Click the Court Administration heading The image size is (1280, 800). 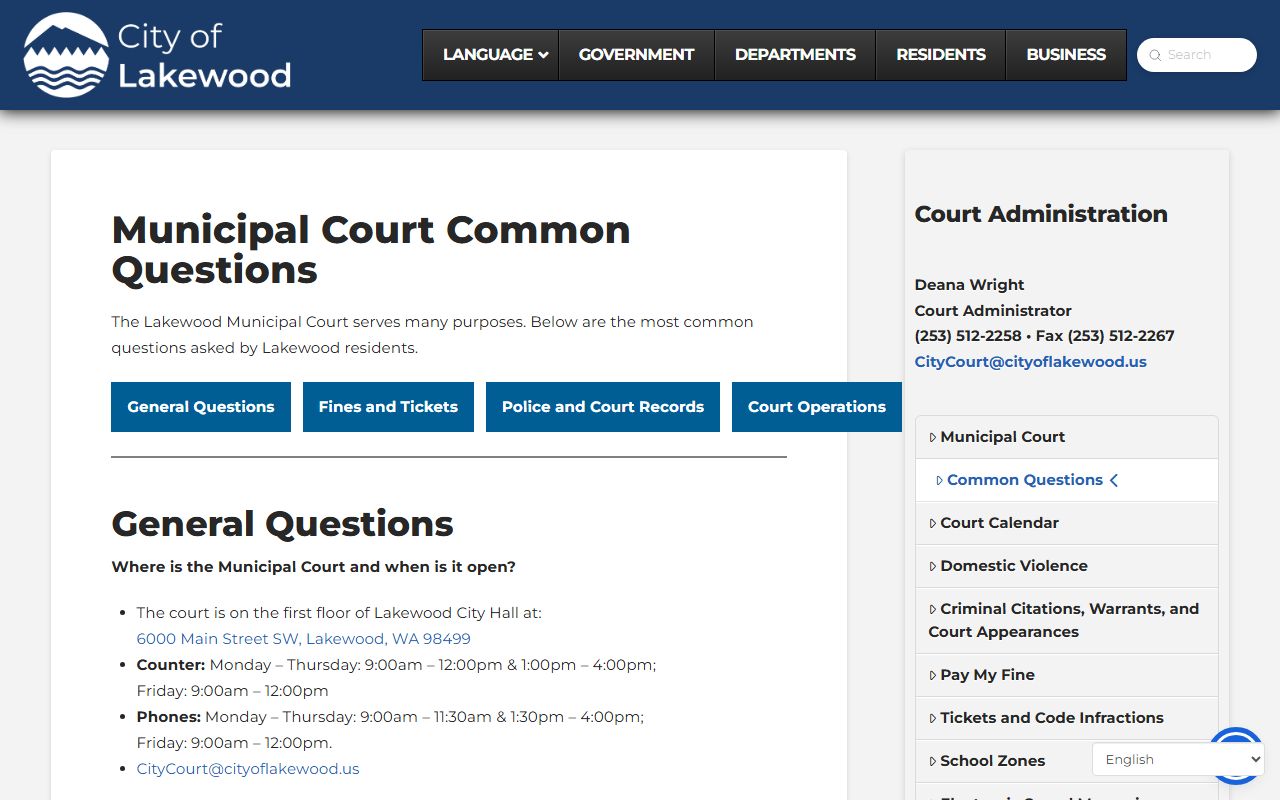[x=1041, y=214]
